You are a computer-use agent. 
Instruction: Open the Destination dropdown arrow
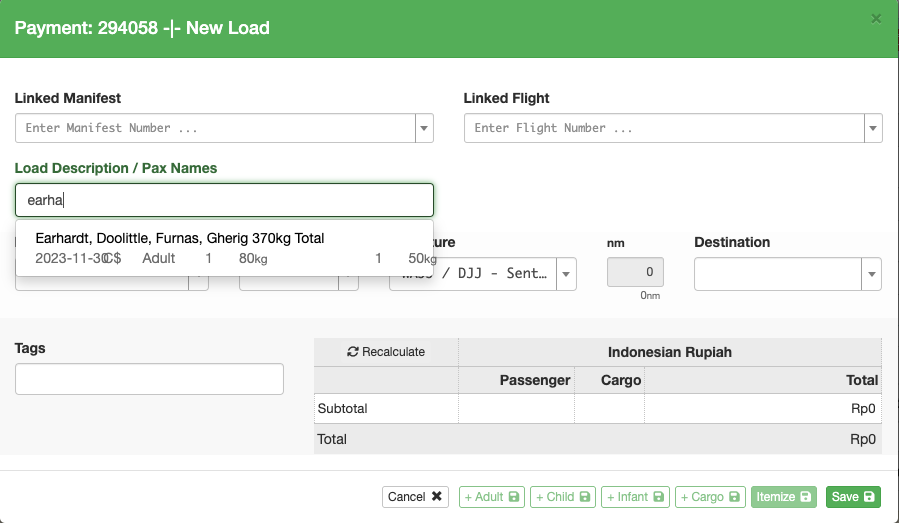872,273
